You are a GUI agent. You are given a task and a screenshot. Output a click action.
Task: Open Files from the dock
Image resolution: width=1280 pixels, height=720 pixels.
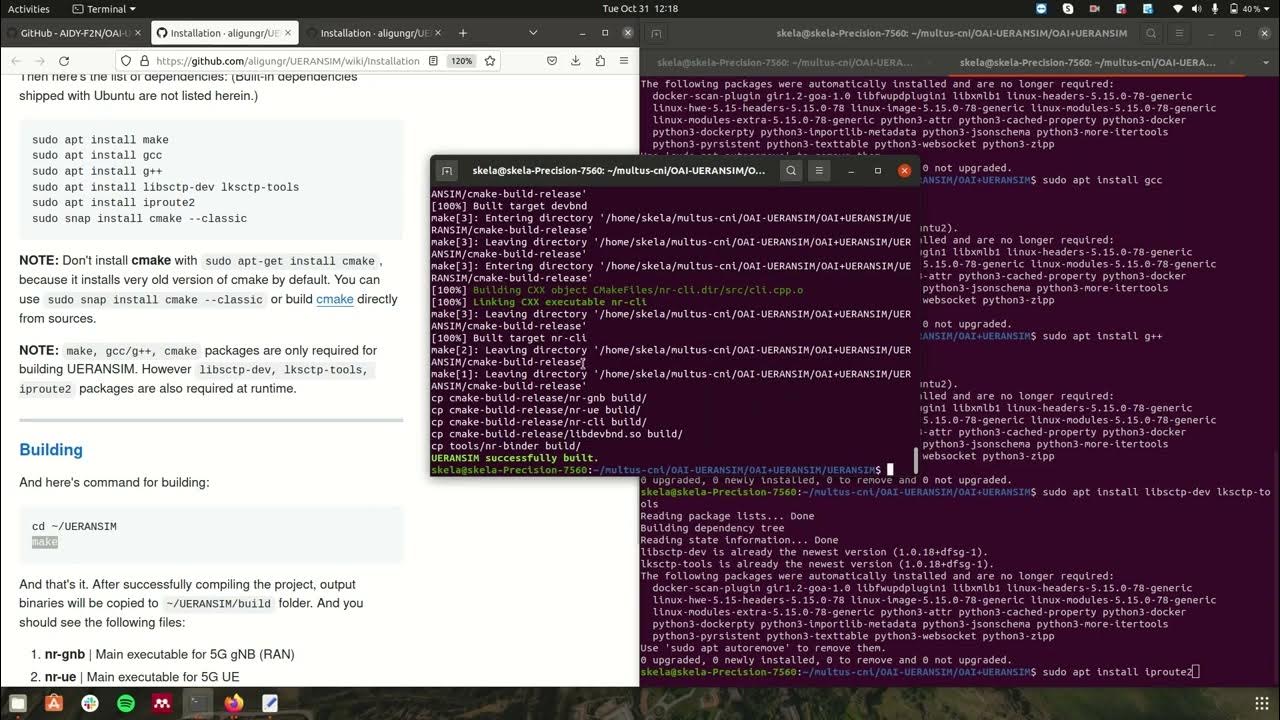17,703
